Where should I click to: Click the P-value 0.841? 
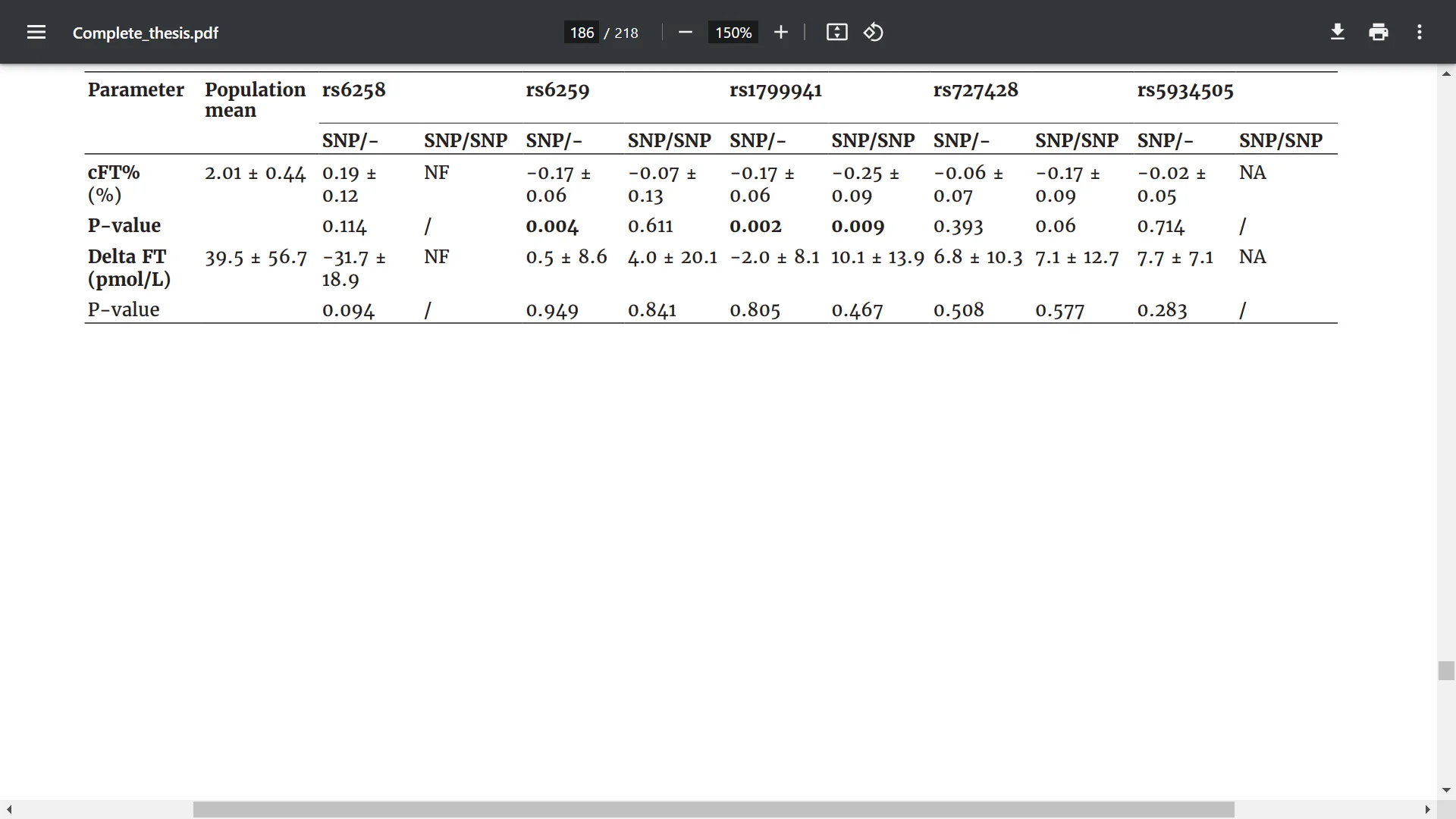click(x=651, y=310)
